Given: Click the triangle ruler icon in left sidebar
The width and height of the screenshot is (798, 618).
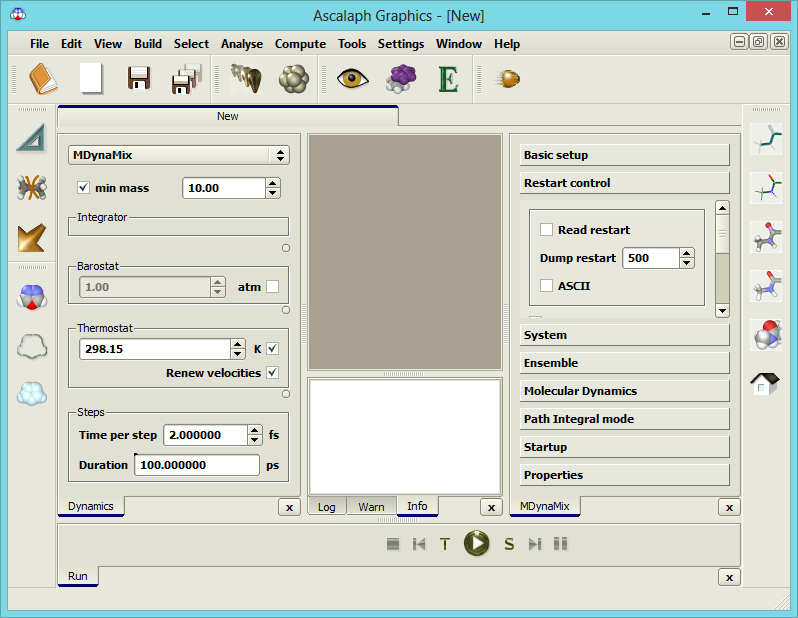Looking at the screenshot, I should point(31,138).
